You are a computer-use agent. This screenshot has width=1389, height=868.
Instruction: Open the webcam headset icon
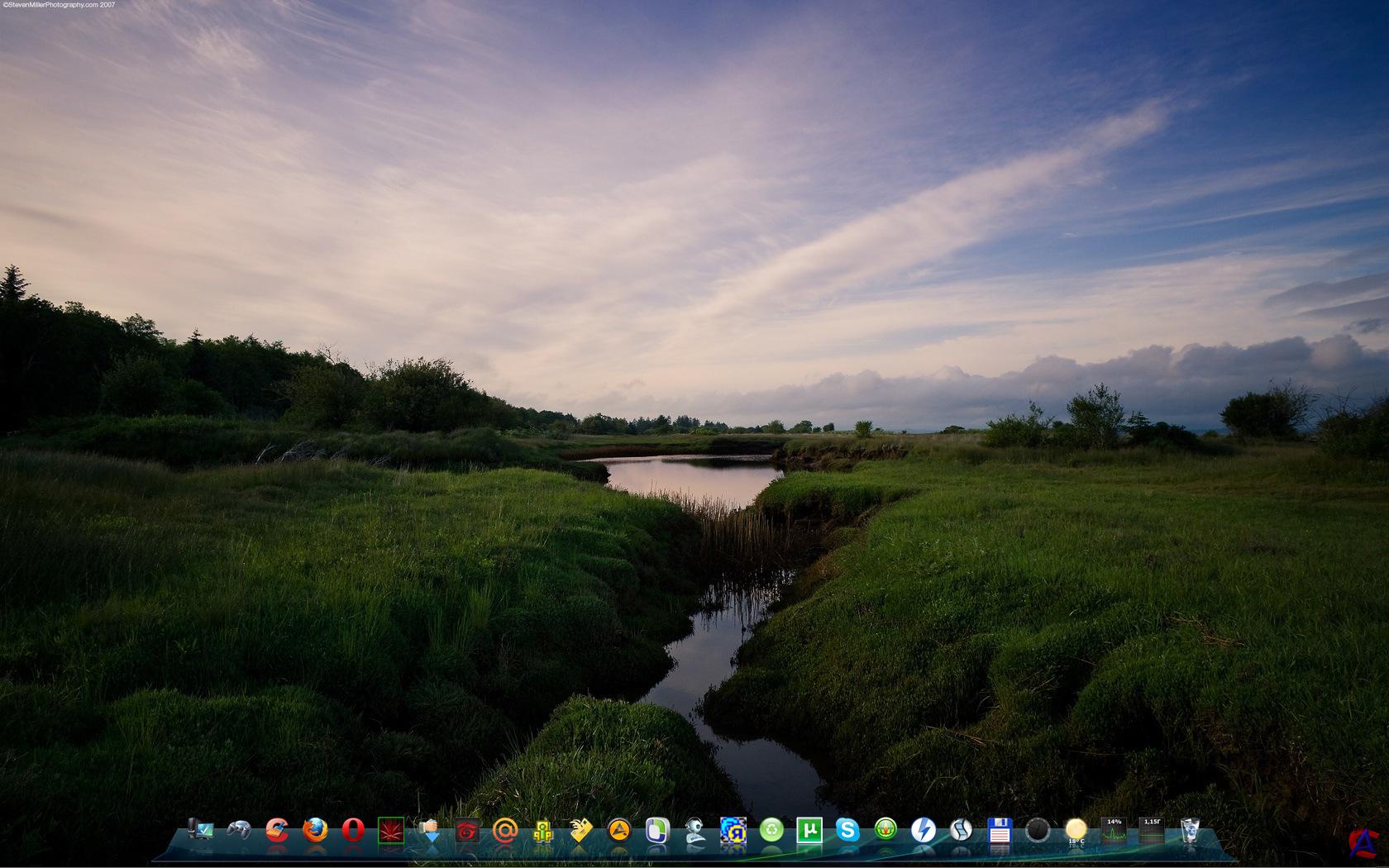coord(695,830)
